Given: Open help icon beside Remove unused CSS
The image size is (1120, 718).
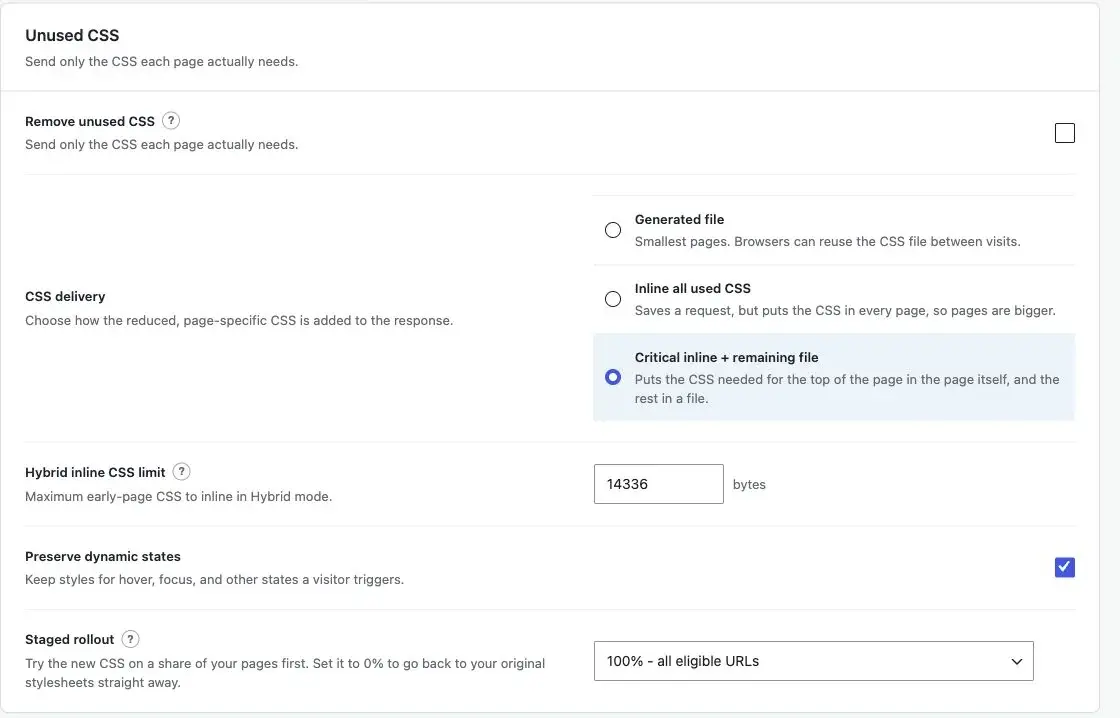Looking at the screenshot, I should pyautogui.click(x=171, y=121).
